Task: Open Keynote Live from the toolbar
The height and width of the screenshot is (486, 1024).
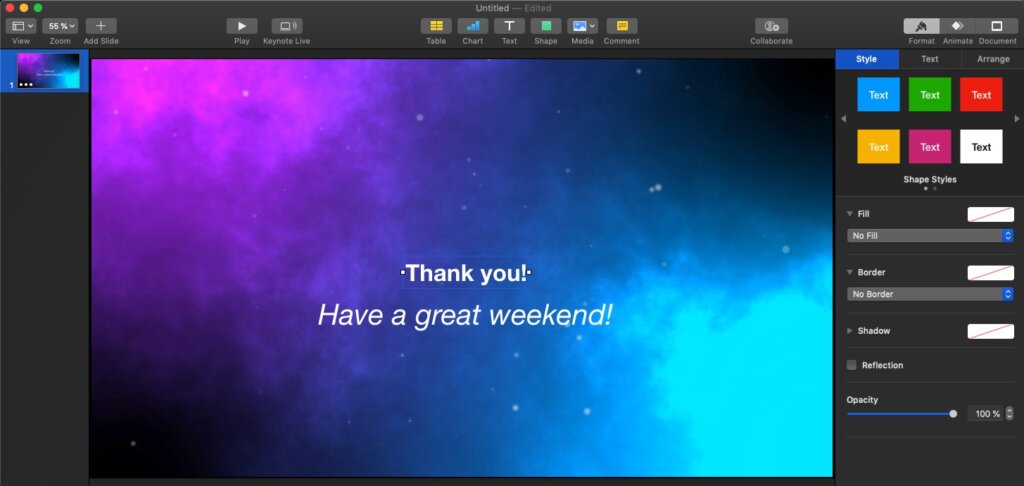Action: [286, 26]
